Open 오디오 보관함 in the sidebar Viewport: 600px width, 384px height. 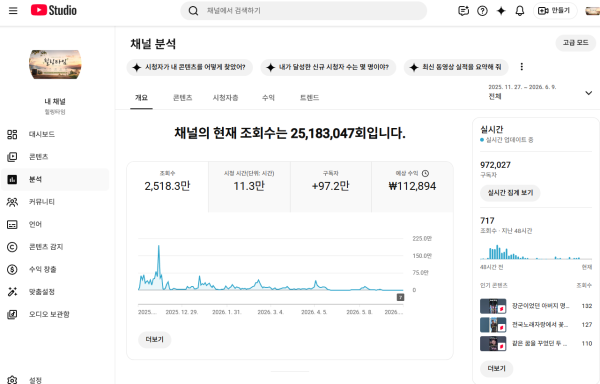point(55,314)
